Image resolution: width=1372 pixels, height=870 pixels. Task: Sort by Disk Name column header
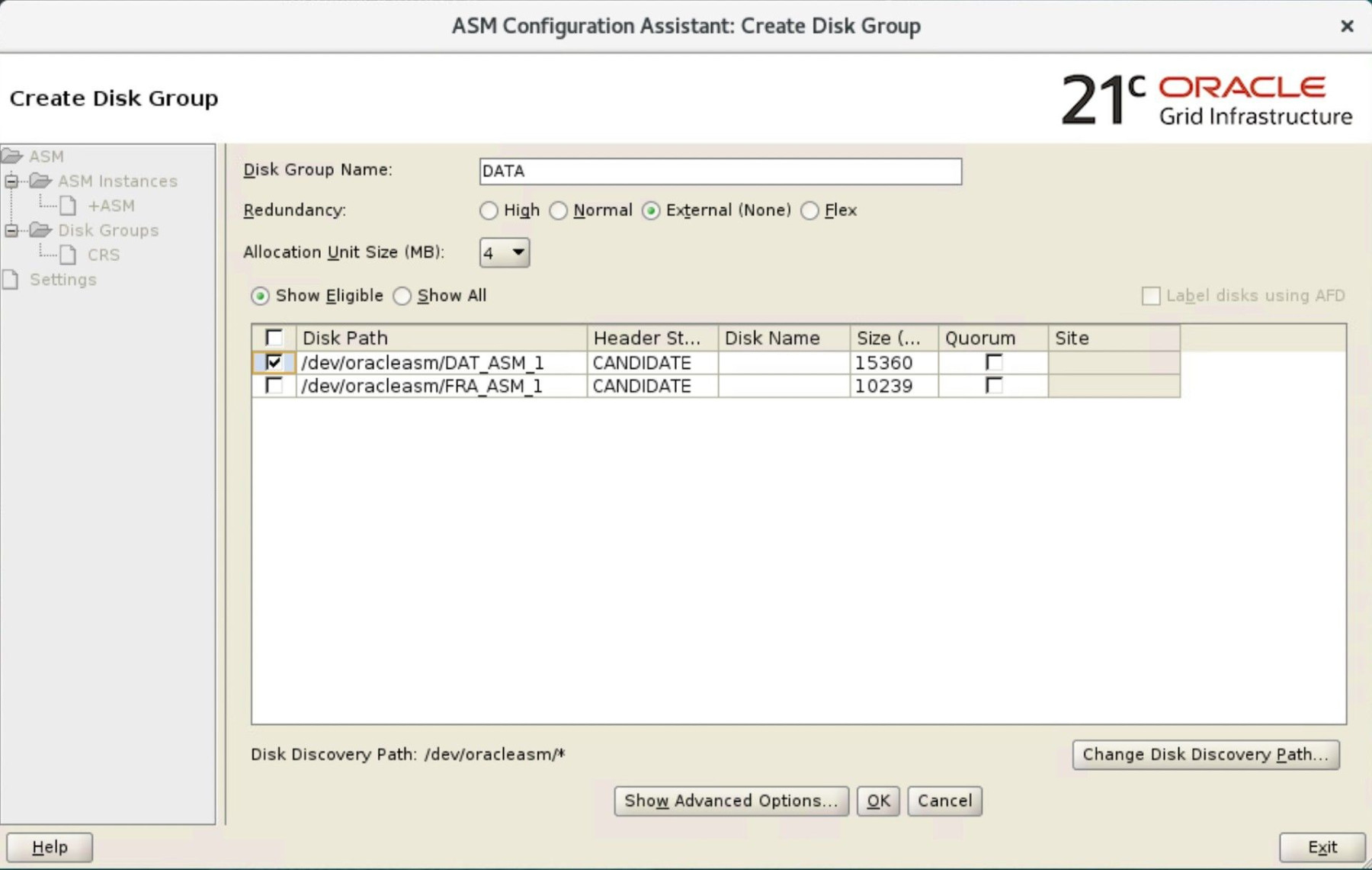point(784,338)
